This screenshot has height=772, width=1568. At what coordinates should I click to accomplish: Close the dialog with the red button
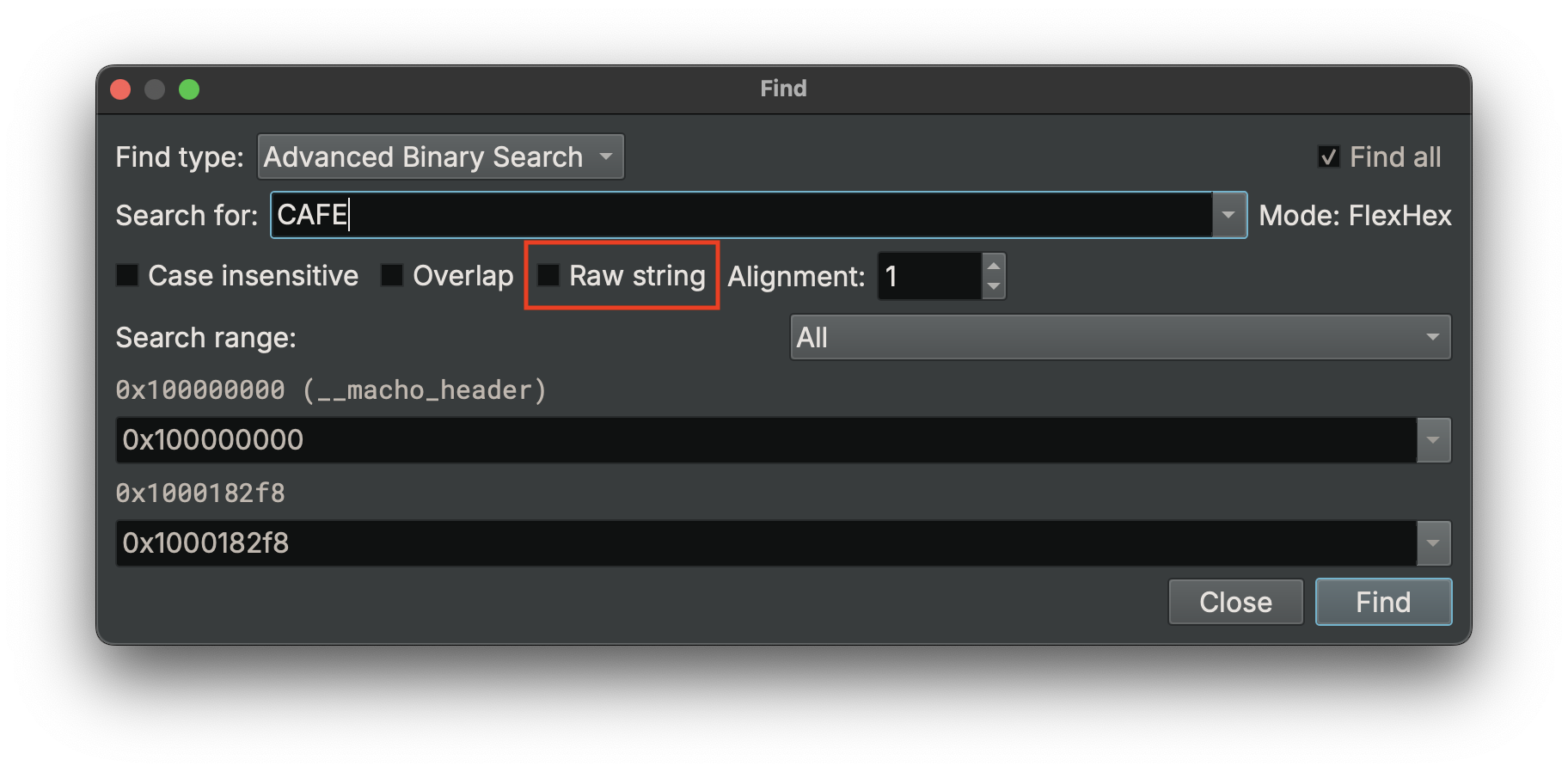click(120, 89)
